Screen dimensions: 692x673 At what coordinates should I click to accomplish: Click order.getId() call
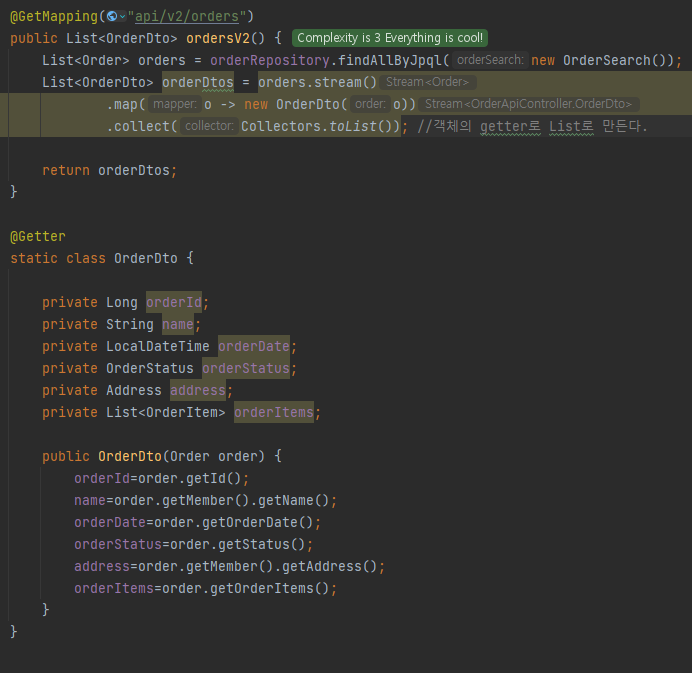(190, 478)
